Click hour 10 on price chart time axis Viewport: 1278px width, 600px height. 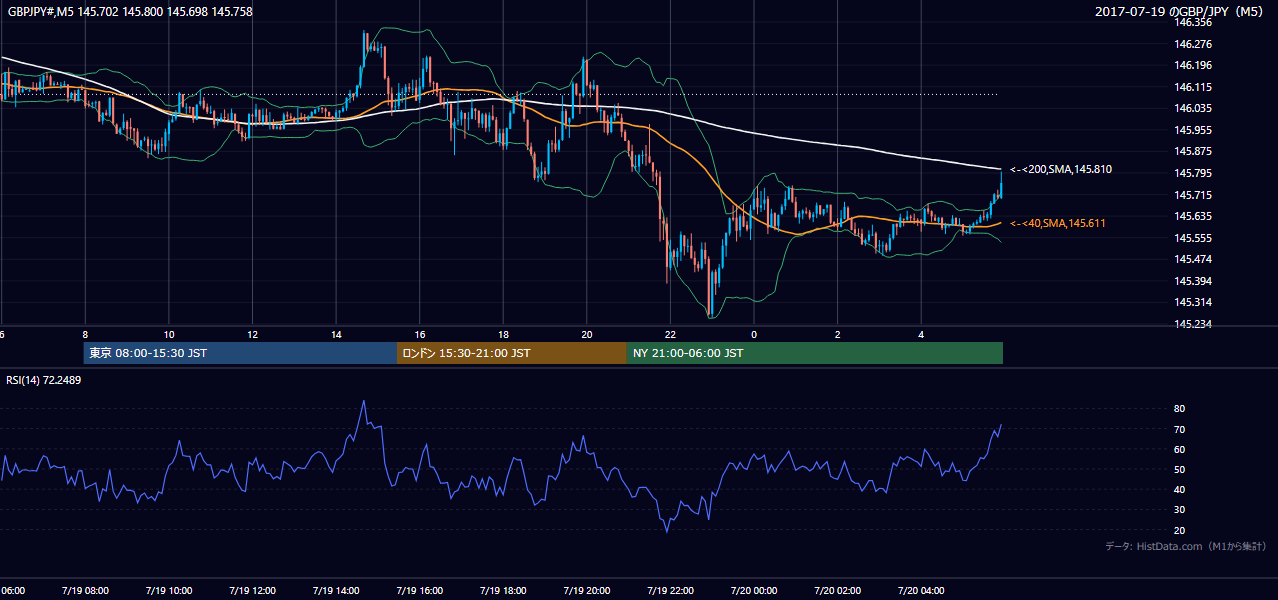(x=169, y=335)
